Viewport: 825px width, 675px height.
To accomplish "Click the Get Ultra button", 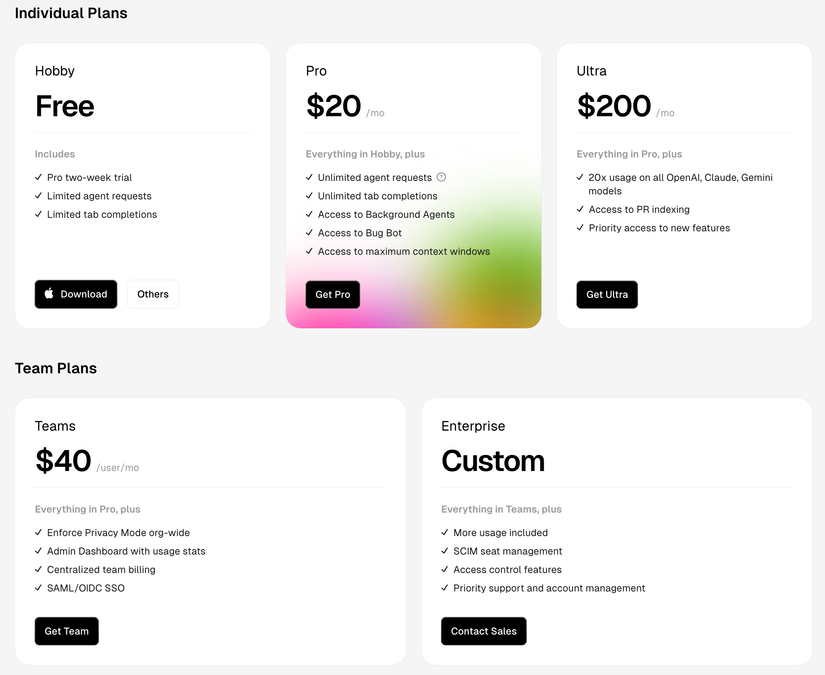I will 607,295.
